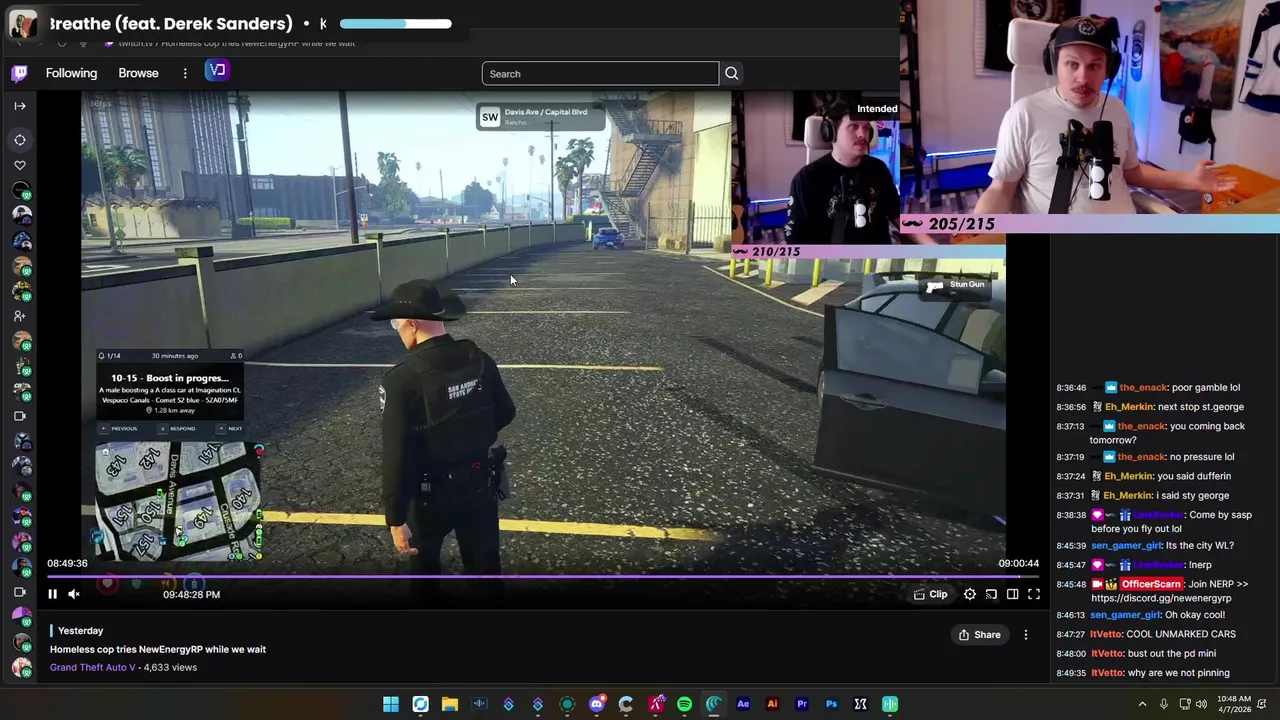Open more options menu next to Share
The image size is (1280, 720).
point(1025,635)
